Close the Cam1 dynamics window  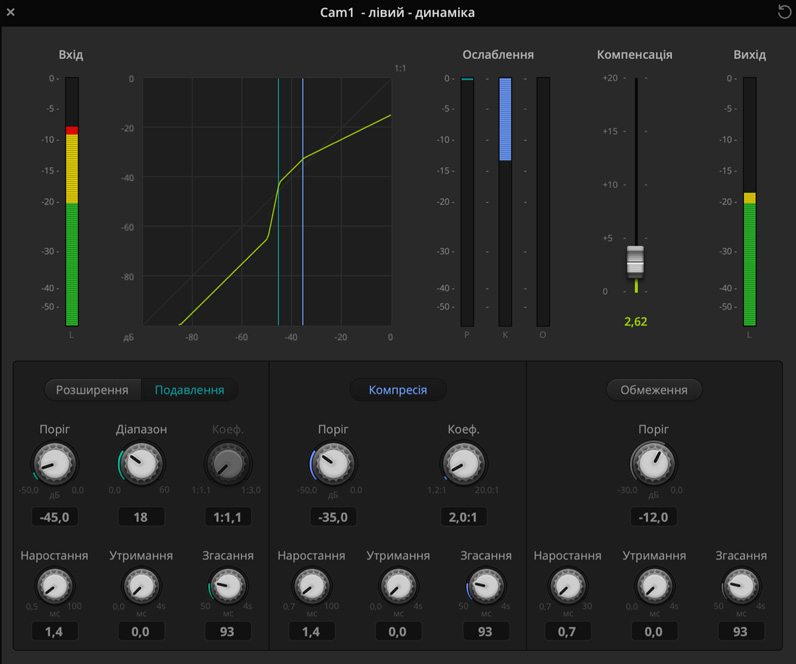(x=11, y=12)
